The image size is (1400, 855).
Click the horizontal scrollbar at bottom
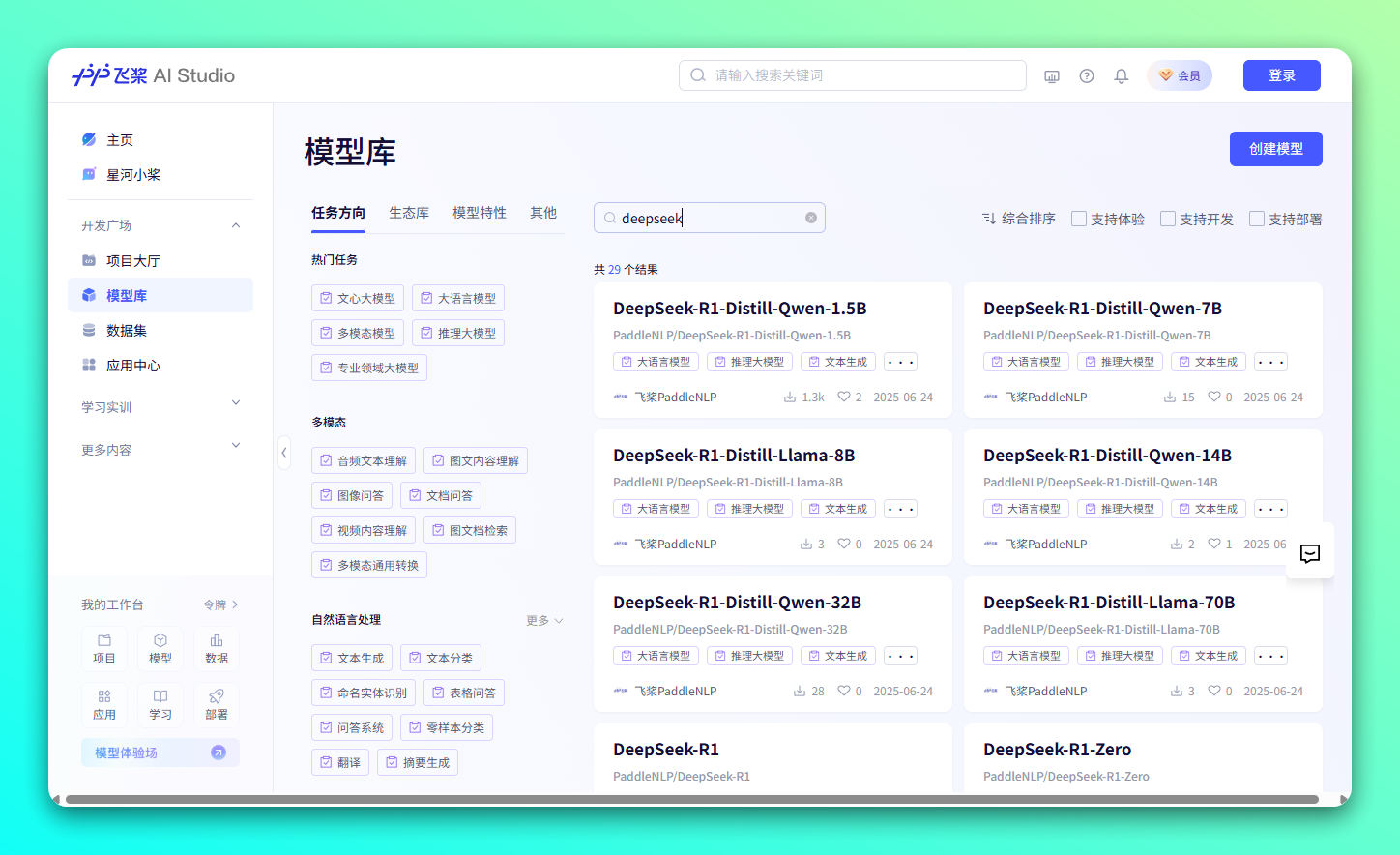[x=692, y=800]
